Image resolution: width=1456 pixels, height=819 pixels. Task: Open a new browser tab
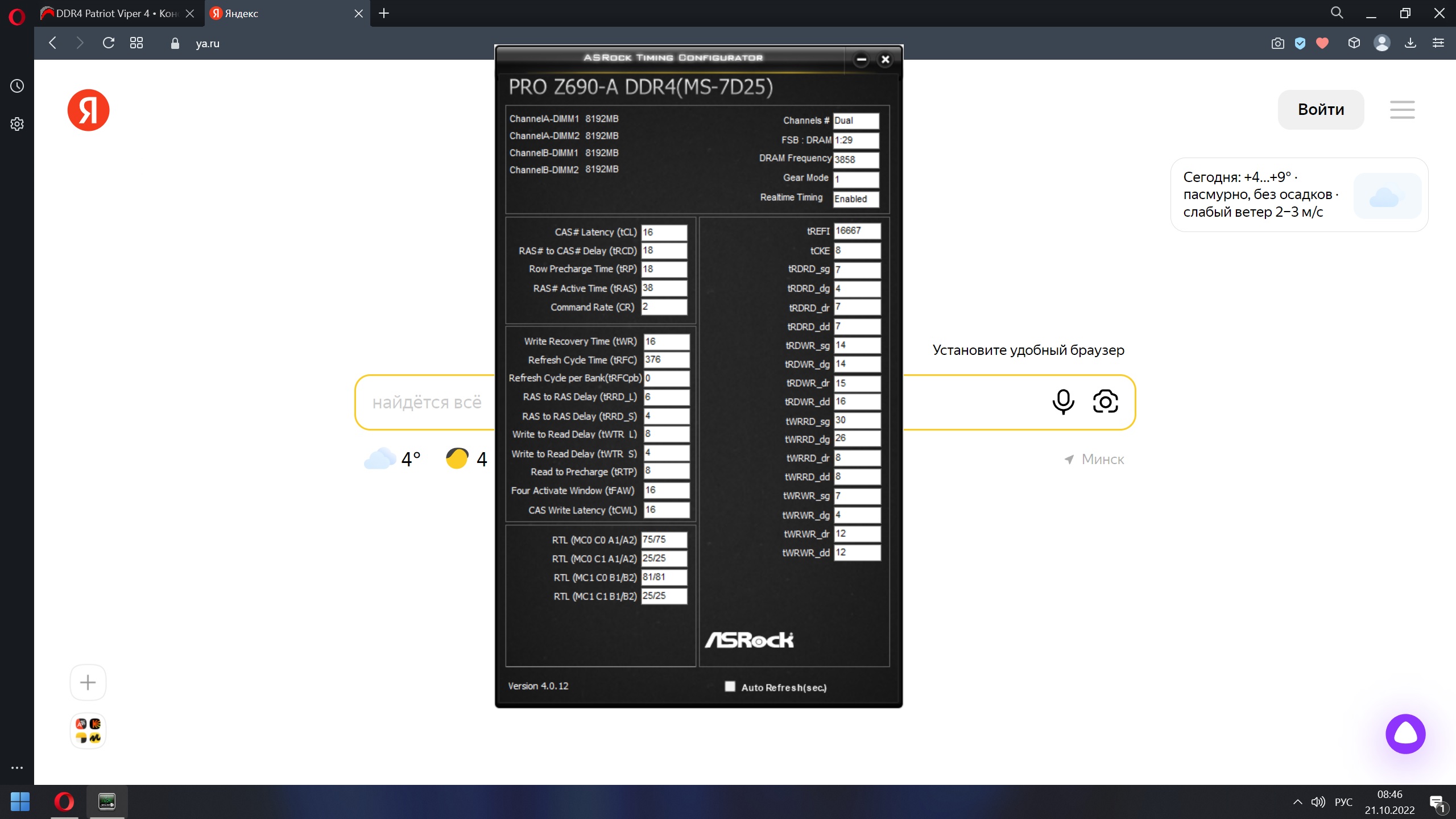tap(384, 13)
